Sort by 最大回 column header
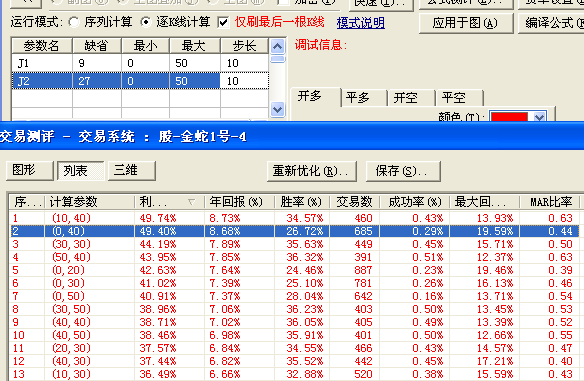584x381 pixels. click(485, 202)
